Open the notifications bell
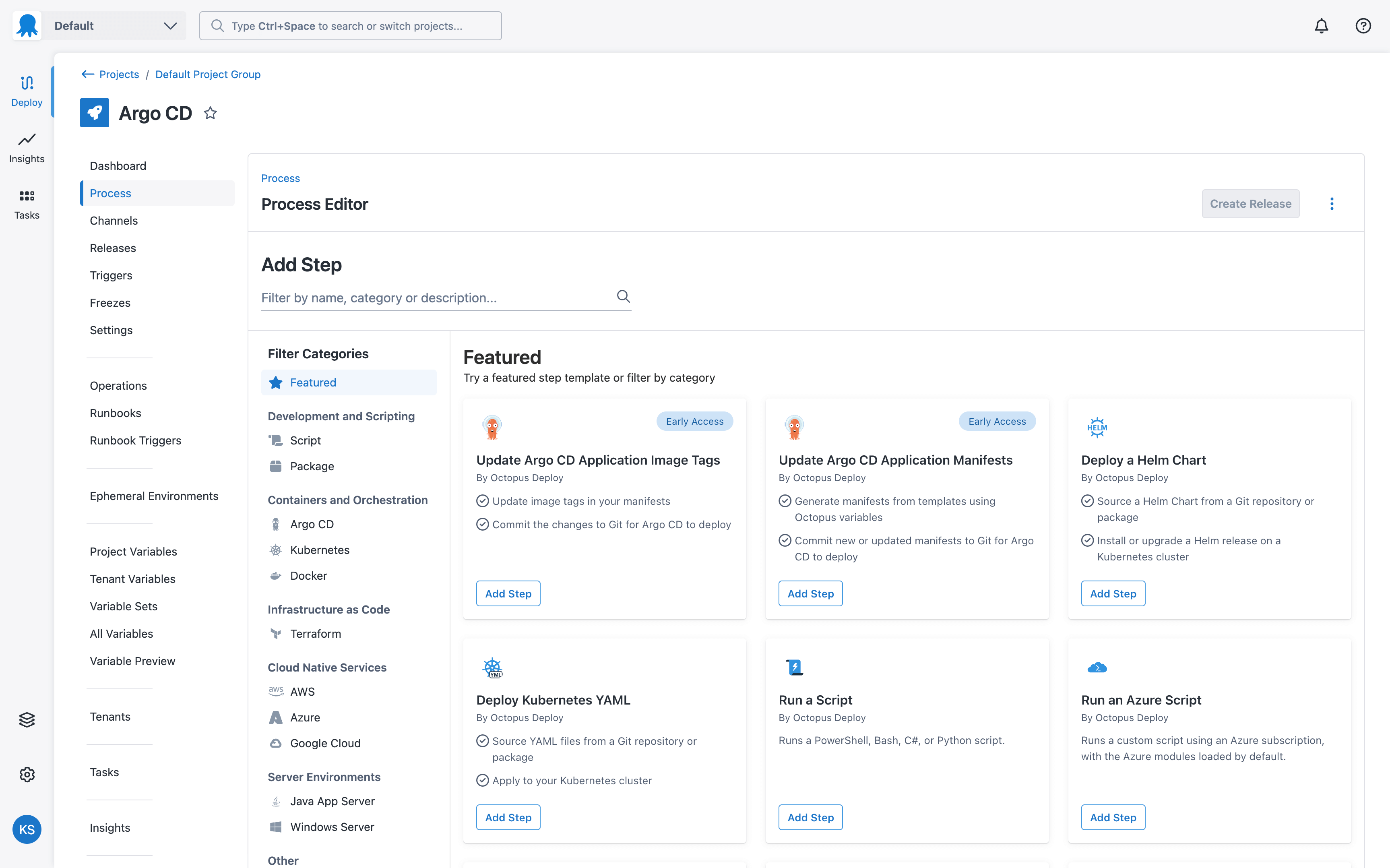This screenshot has width=1390, height=868. click(1321, 25)
